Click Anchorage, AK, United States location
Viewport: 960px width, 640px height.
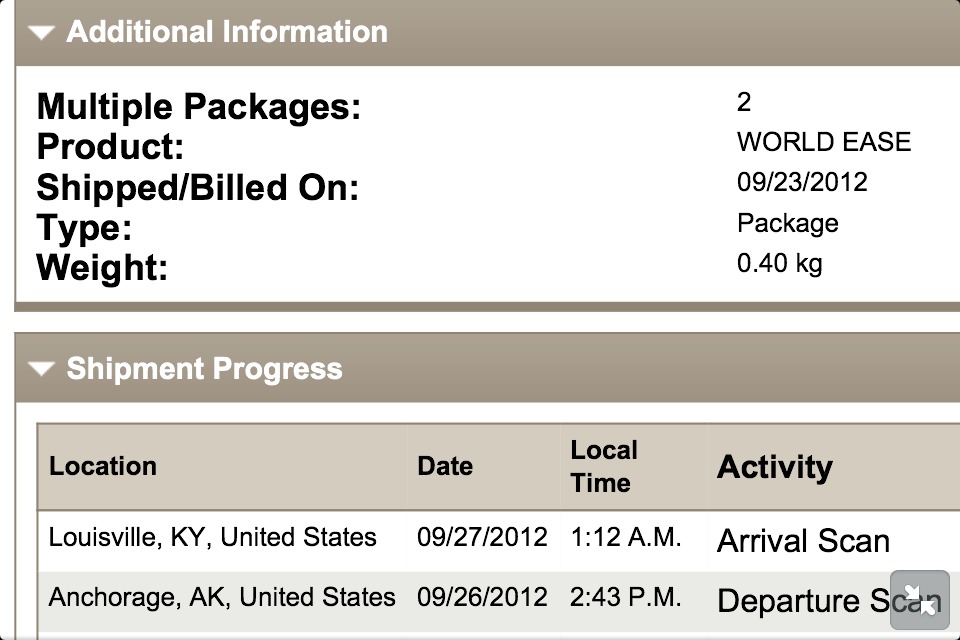222,598
